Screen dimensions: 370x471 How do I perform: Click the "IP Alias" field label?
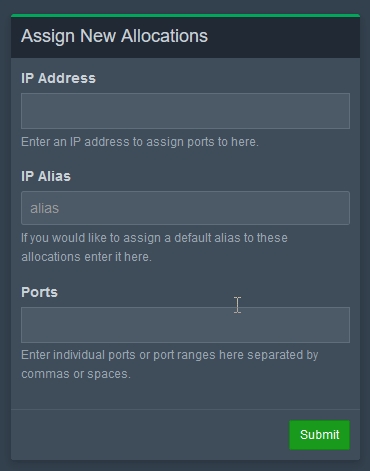point(46,176)
